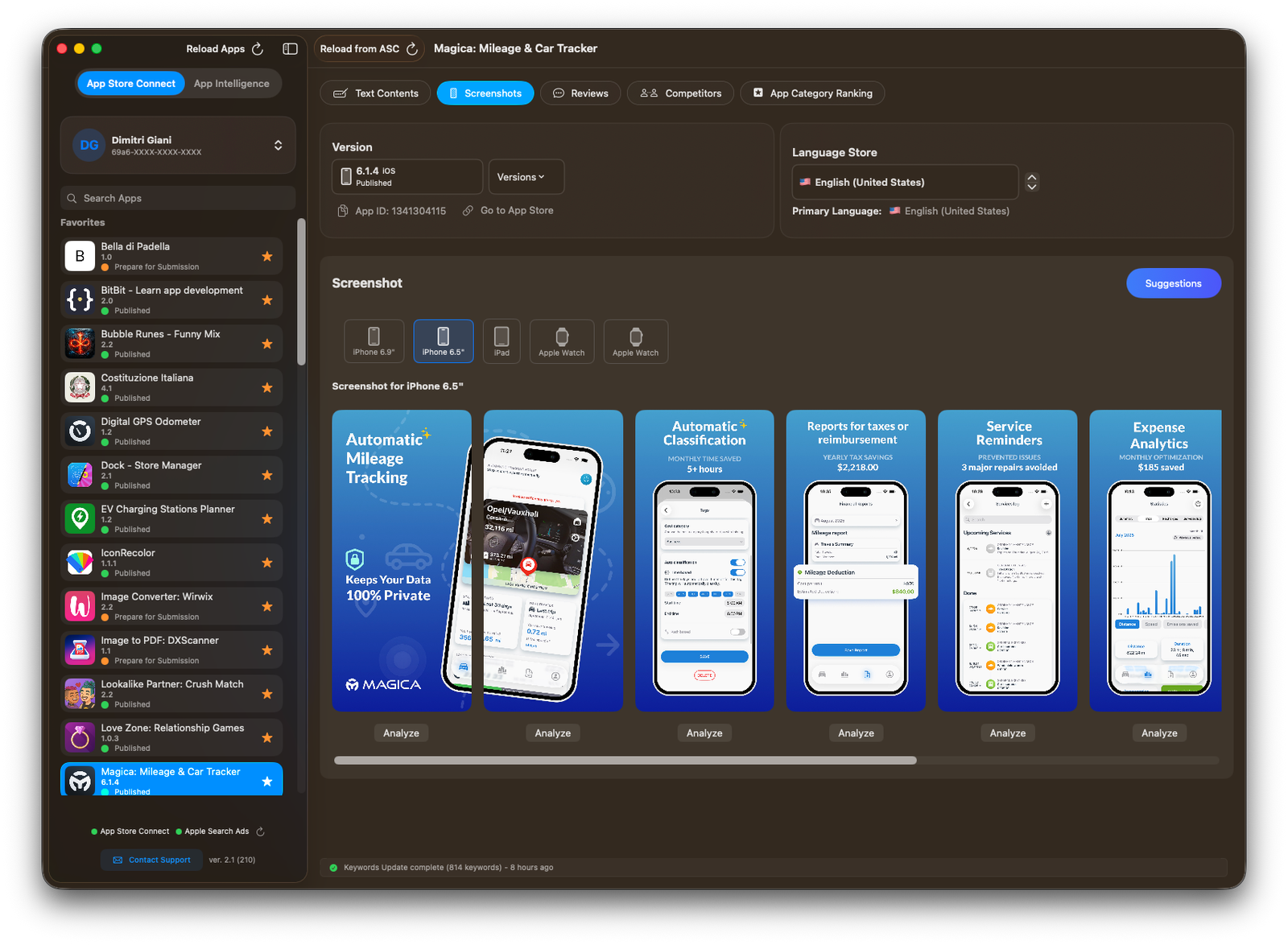This screenshot has width=1288, height=945.
Task: Click the search icon in Search Apps field
Action: coord(72,197)
